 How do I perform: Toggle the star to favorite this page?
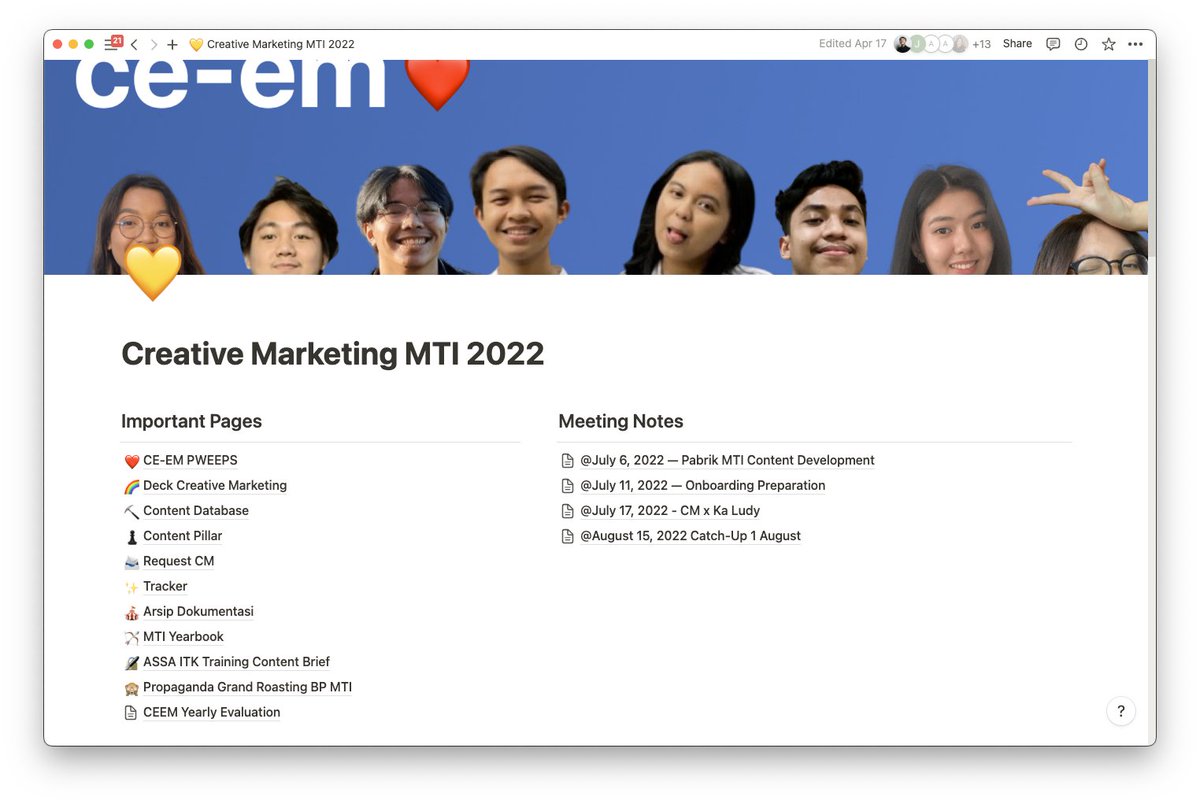click(1107, 43)
